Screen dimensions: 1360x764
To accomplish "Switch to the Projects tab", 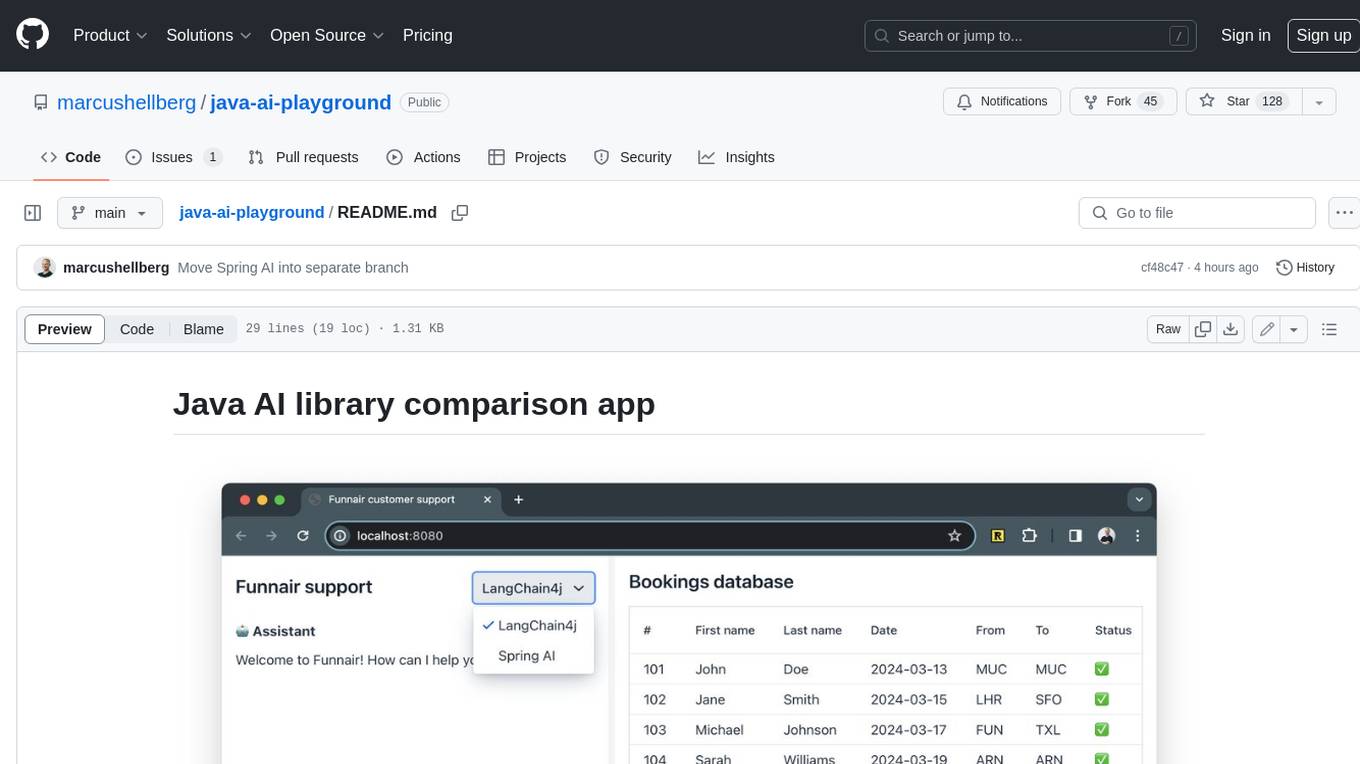I will 527,157.
